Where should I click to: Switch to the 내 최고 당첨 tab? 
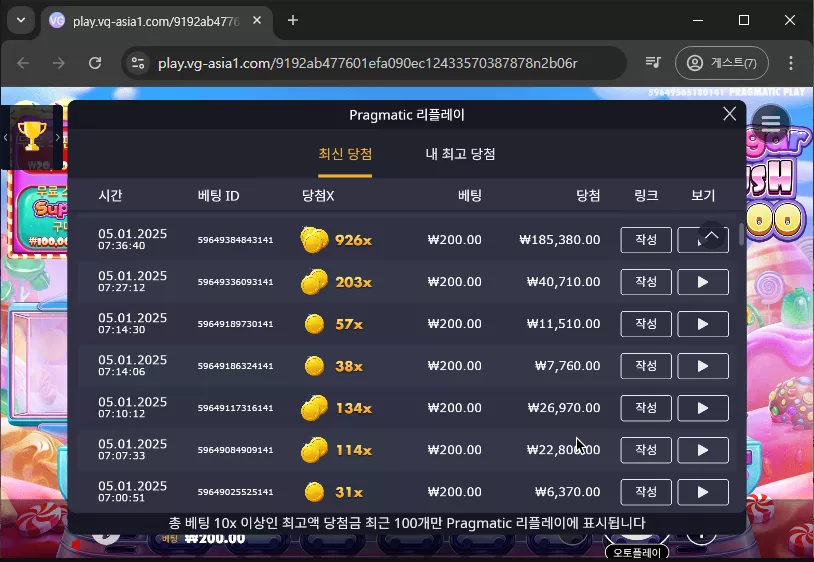point(460,154)
